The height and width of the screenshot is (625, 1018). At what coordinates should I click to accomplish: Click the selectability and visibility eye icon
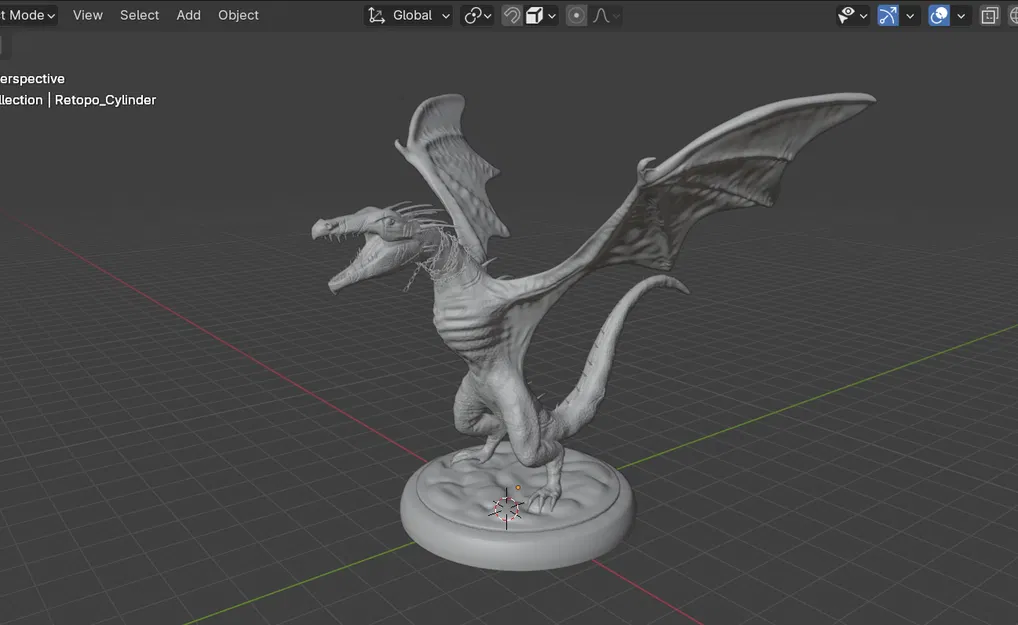tap(845, 14)
